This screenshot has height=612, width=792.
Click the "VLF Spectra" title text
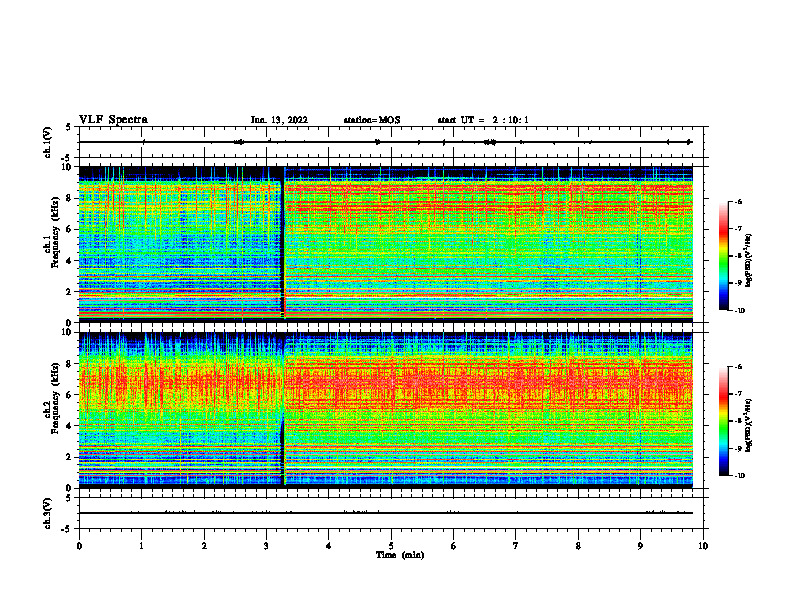113,120
